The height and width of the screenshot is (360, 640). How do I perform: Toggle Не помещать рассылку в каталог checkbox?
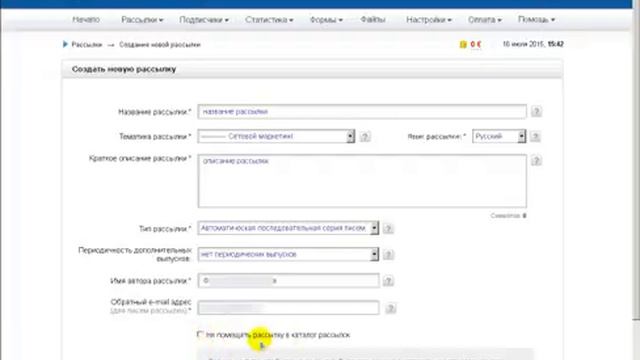(x=200, y=334)
